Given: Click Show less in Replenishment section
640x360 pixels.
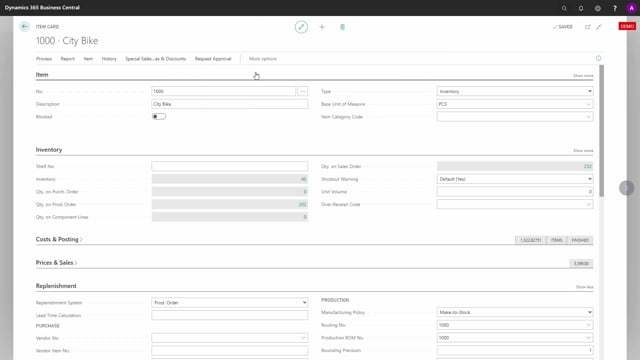Looking at the screenshot, I should [584, 287].
